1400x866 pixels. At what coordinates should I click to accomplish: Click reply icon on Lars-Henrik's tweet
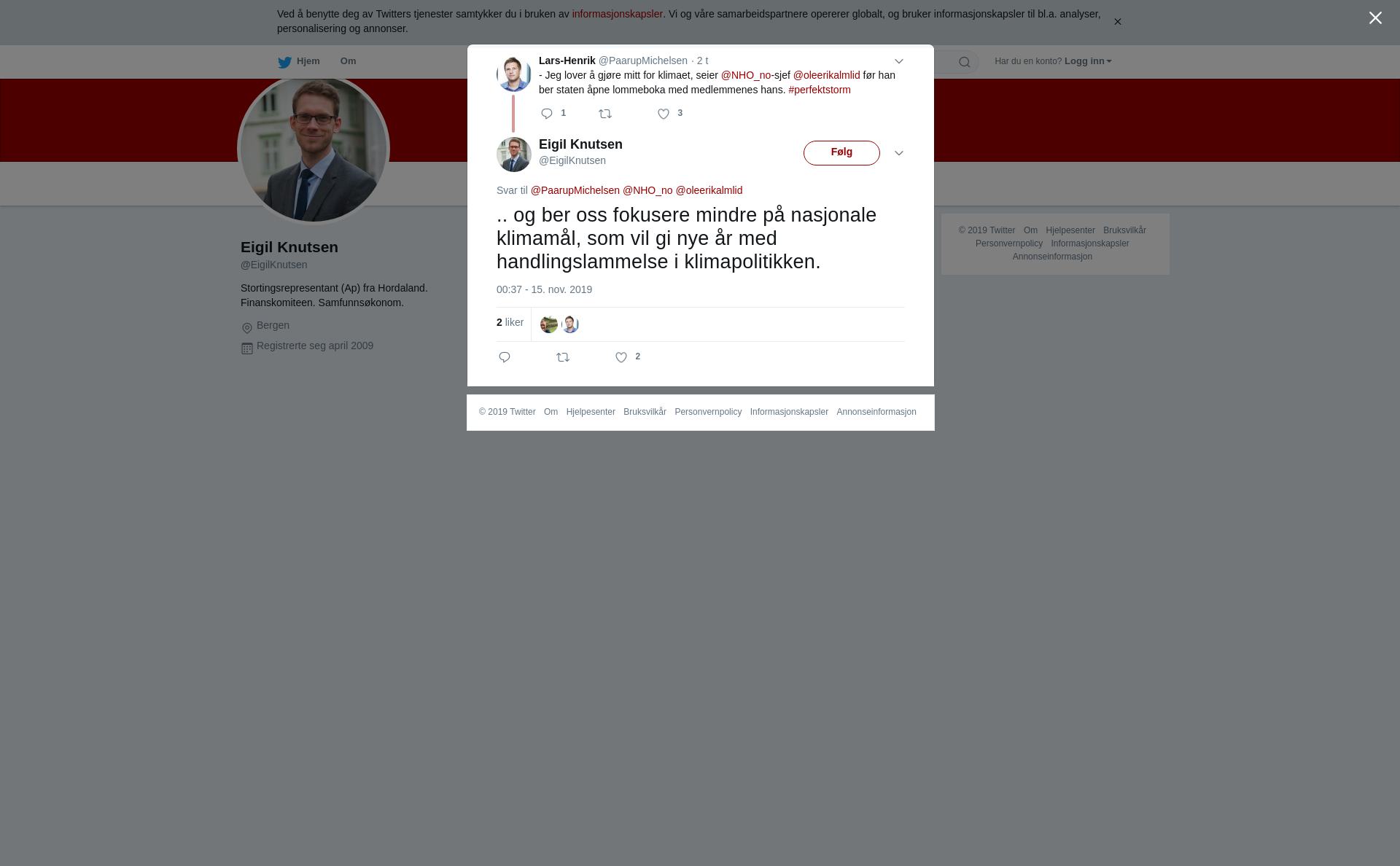pyautogui.click(x=547, y=114)
